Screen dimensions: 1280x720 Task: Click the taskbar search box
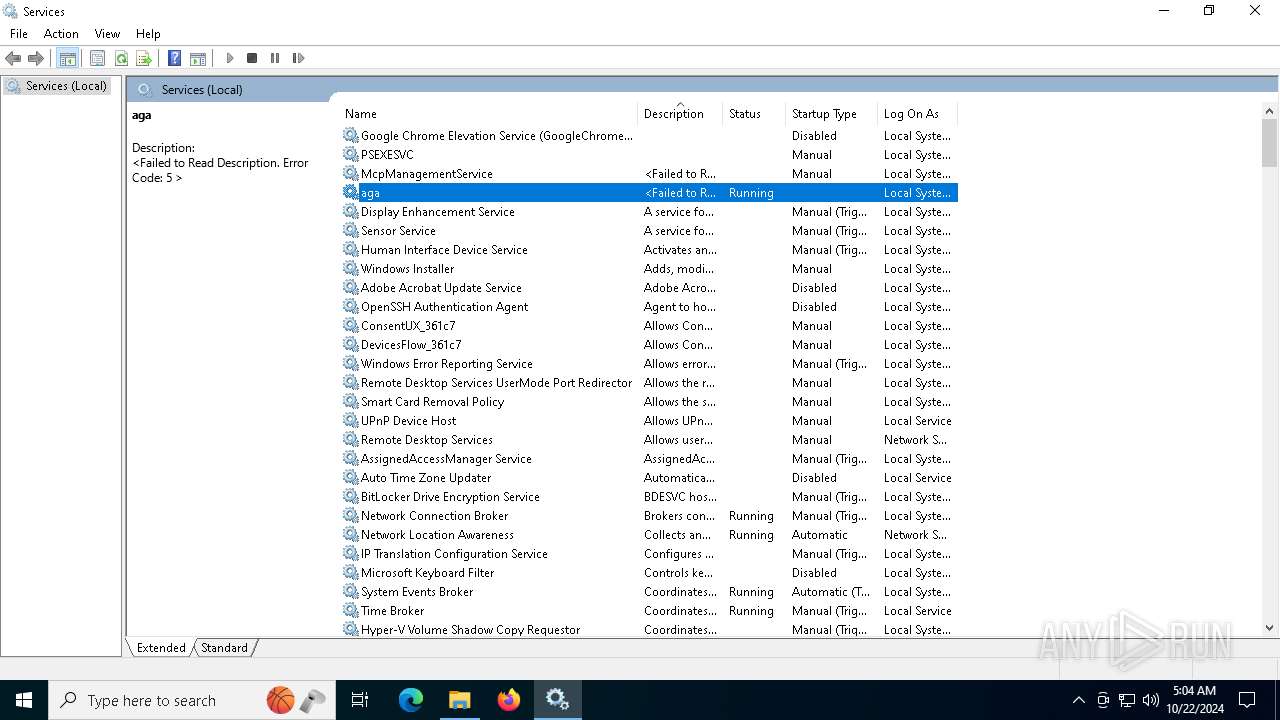[193, 700]
